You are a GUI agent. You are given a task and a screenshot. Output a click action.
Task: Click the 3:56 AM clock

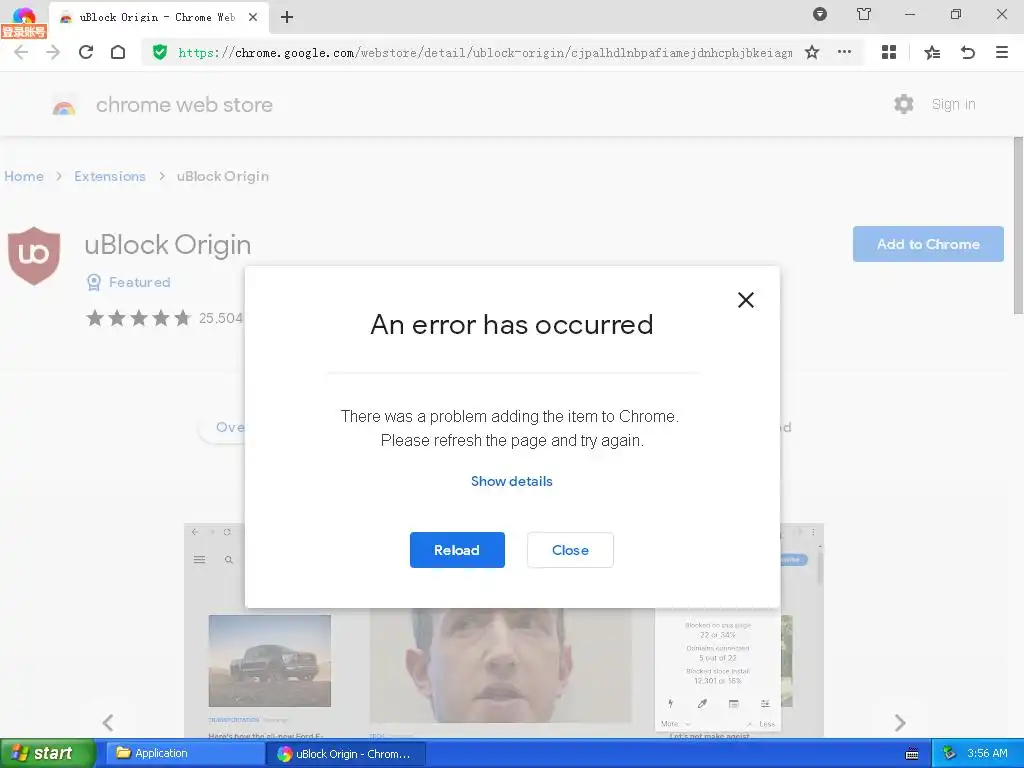[x=987, y=754]
